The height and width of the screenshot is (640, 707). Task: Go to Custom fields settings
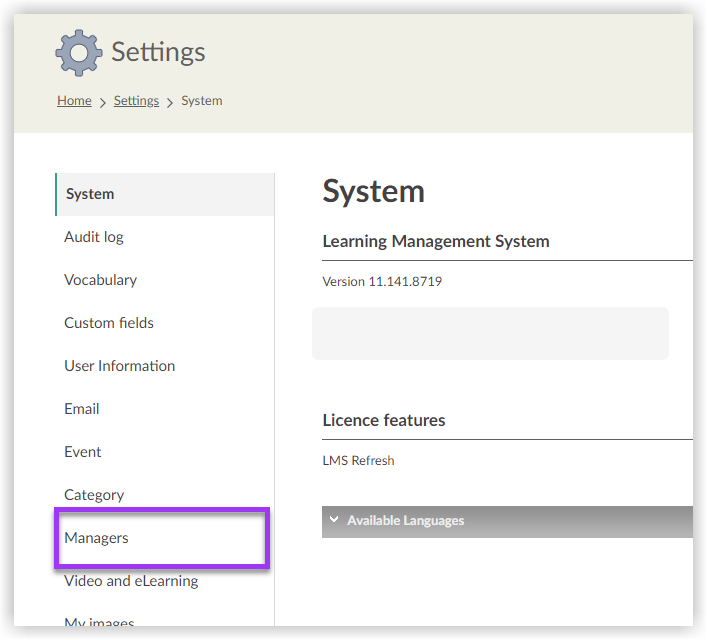pyautogui.click(x=109, y=323)
